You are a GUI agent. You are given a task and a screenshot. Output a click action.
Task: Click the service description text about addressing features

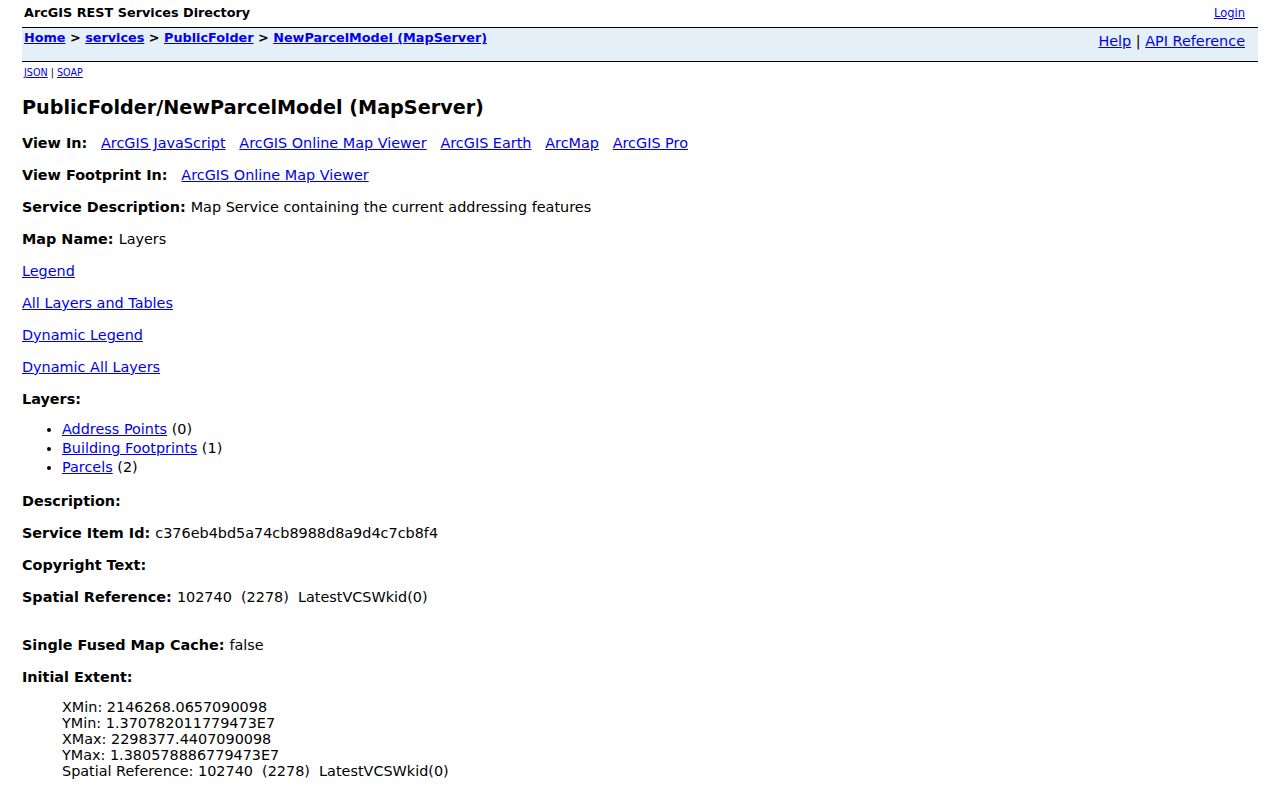391,207
